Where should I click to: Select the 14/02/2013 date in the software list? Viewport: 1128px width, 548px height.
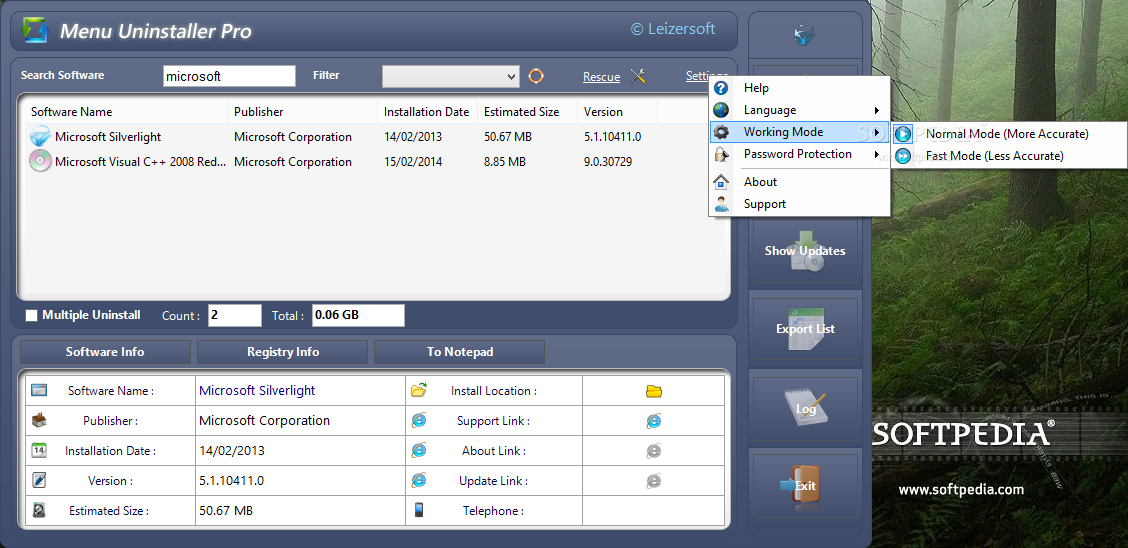pyautogui.click(x=413, y=137)
